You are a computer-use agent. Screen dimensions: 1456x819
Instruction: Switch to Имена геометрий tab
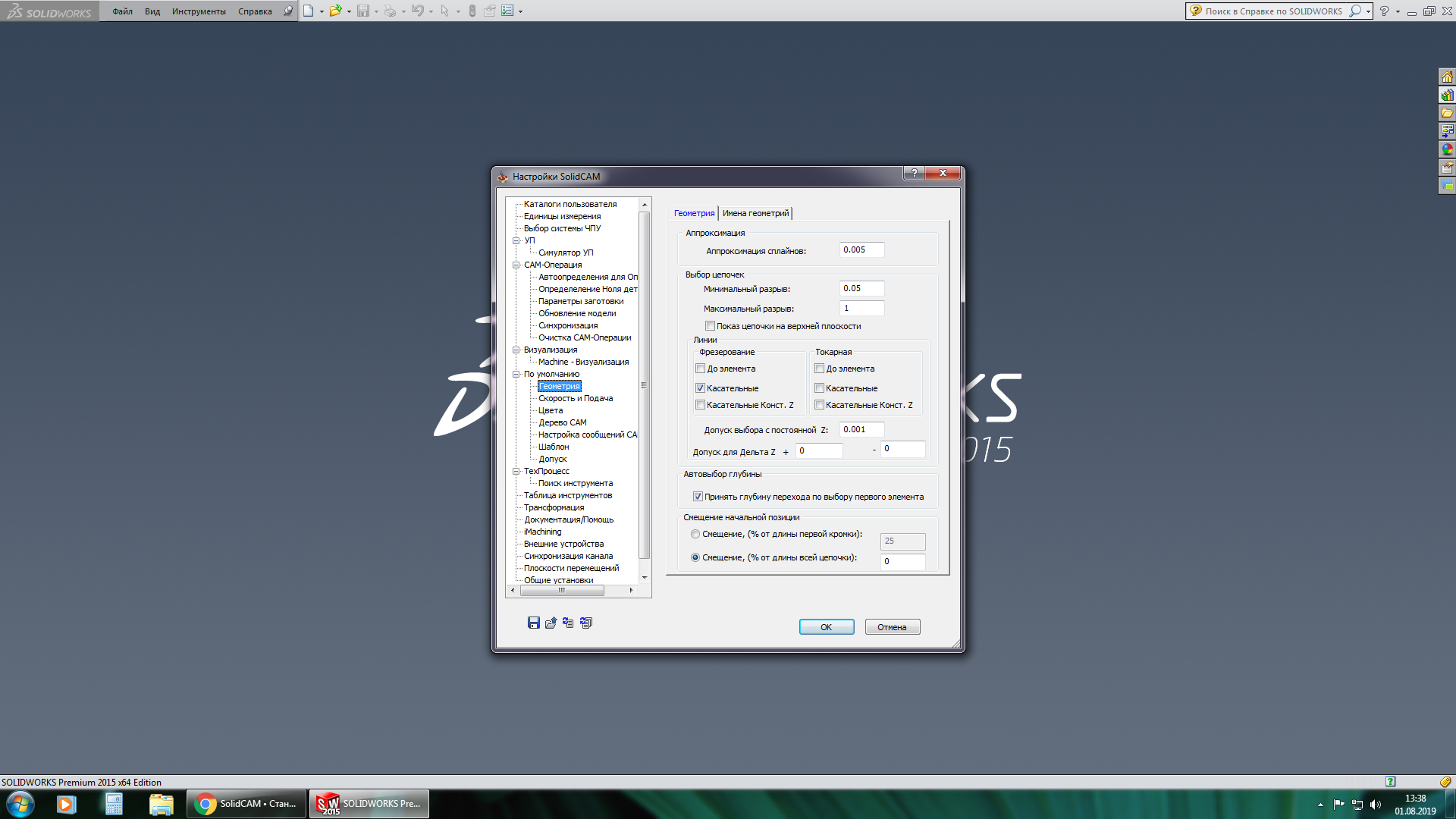[x=755, y=213]
